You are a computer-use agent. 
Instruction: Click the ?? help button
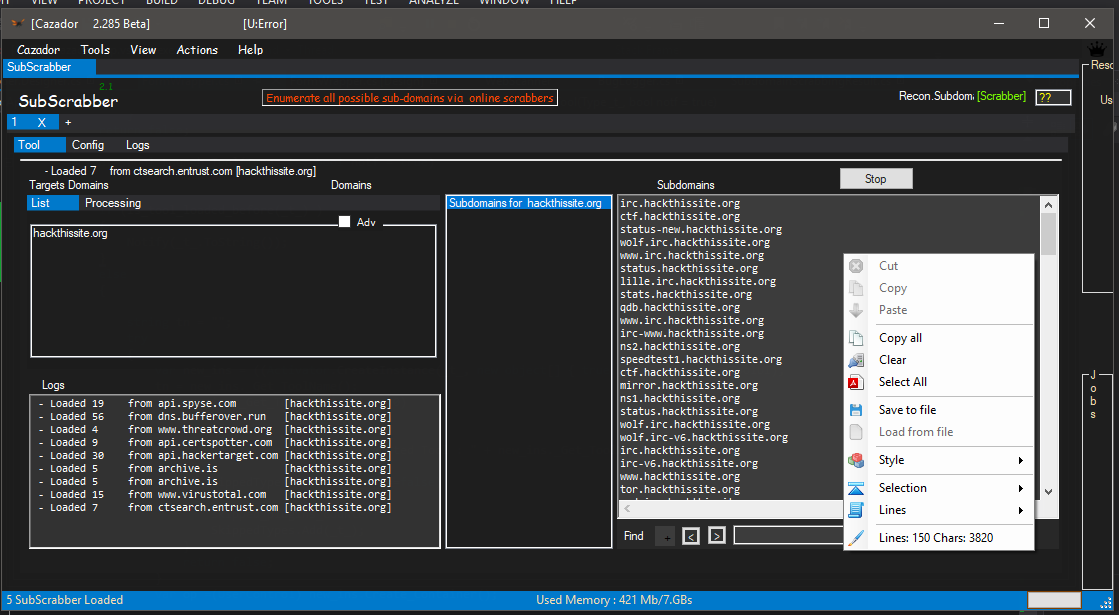click(1053, 98)
